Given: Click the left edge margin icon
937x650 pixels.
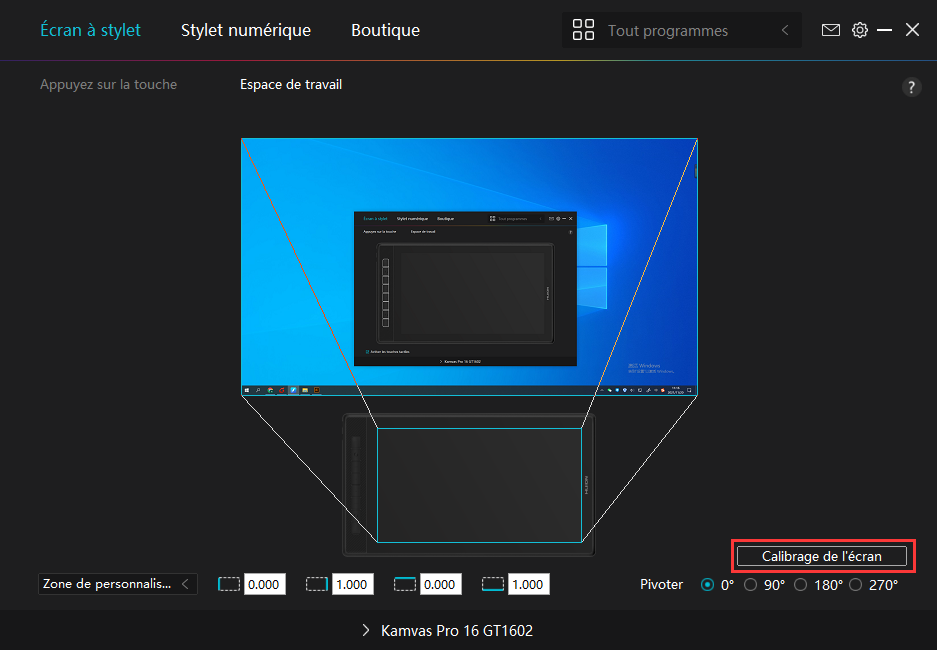Looking at the screenshot, I should pos(229,584).
